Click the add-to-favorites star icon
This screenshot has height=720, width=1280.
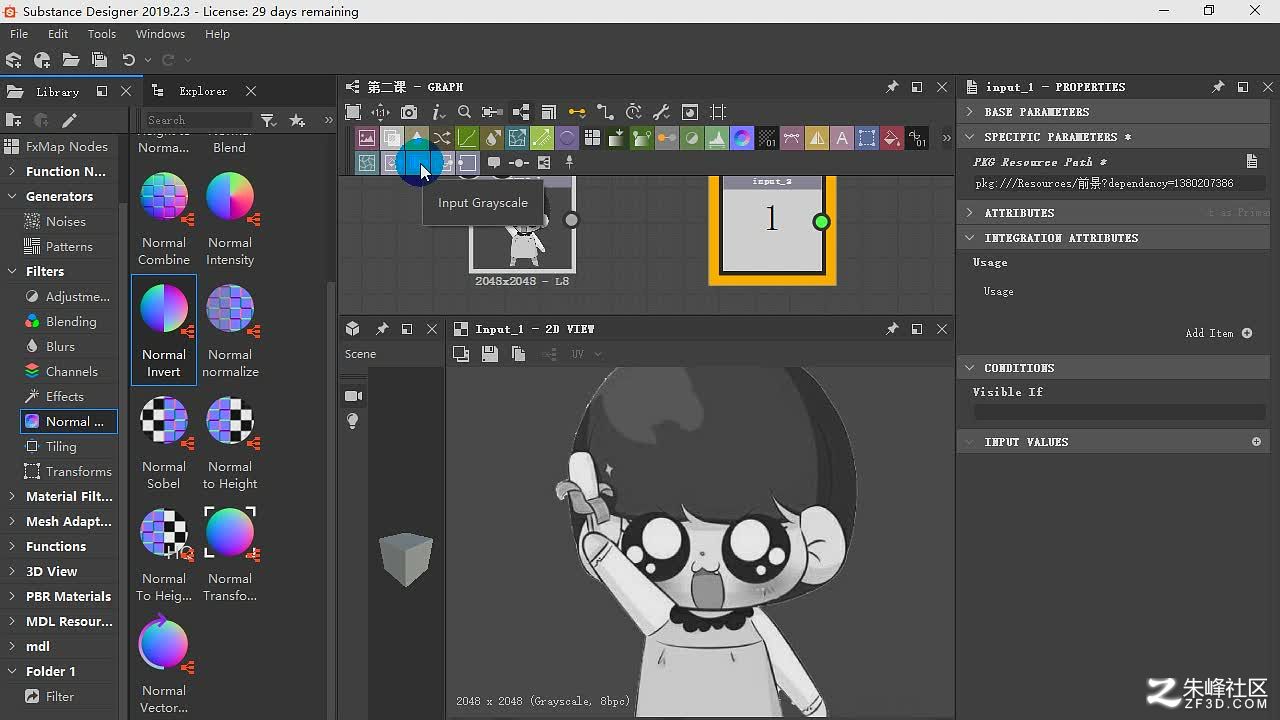tap(297, 120)
